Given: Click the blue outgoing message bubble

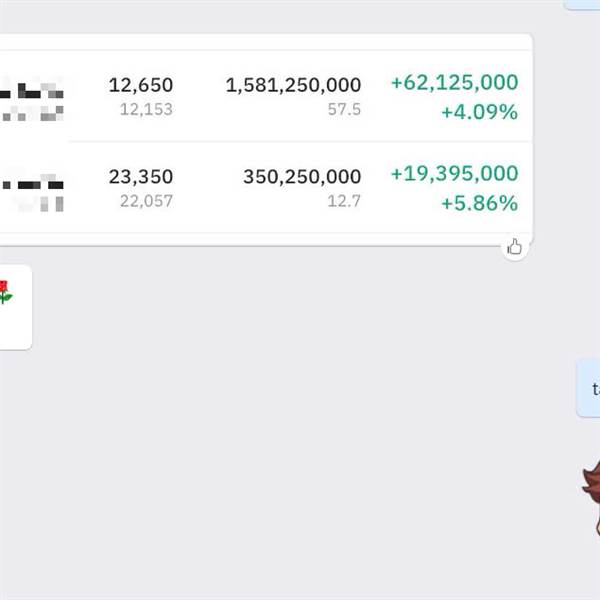Looking at the screenshot, I should click(x=588, y=388).
